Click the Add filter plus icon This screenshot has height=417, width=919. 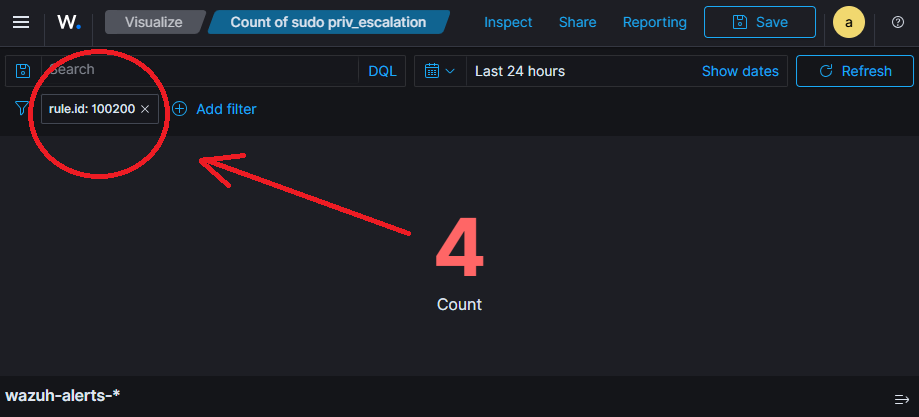coord(180,109)
